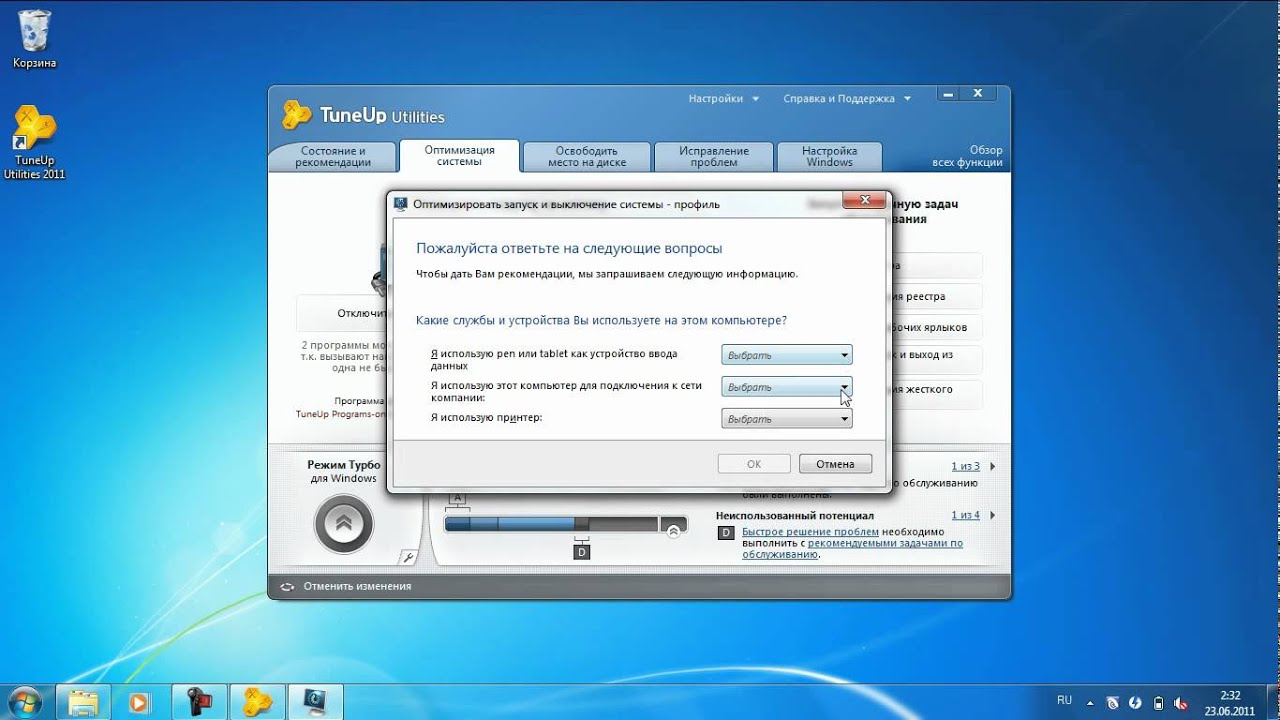Screen dimensions: 1280x720
Task: Close the profile dialog window
Action: [x=863, y=202]
